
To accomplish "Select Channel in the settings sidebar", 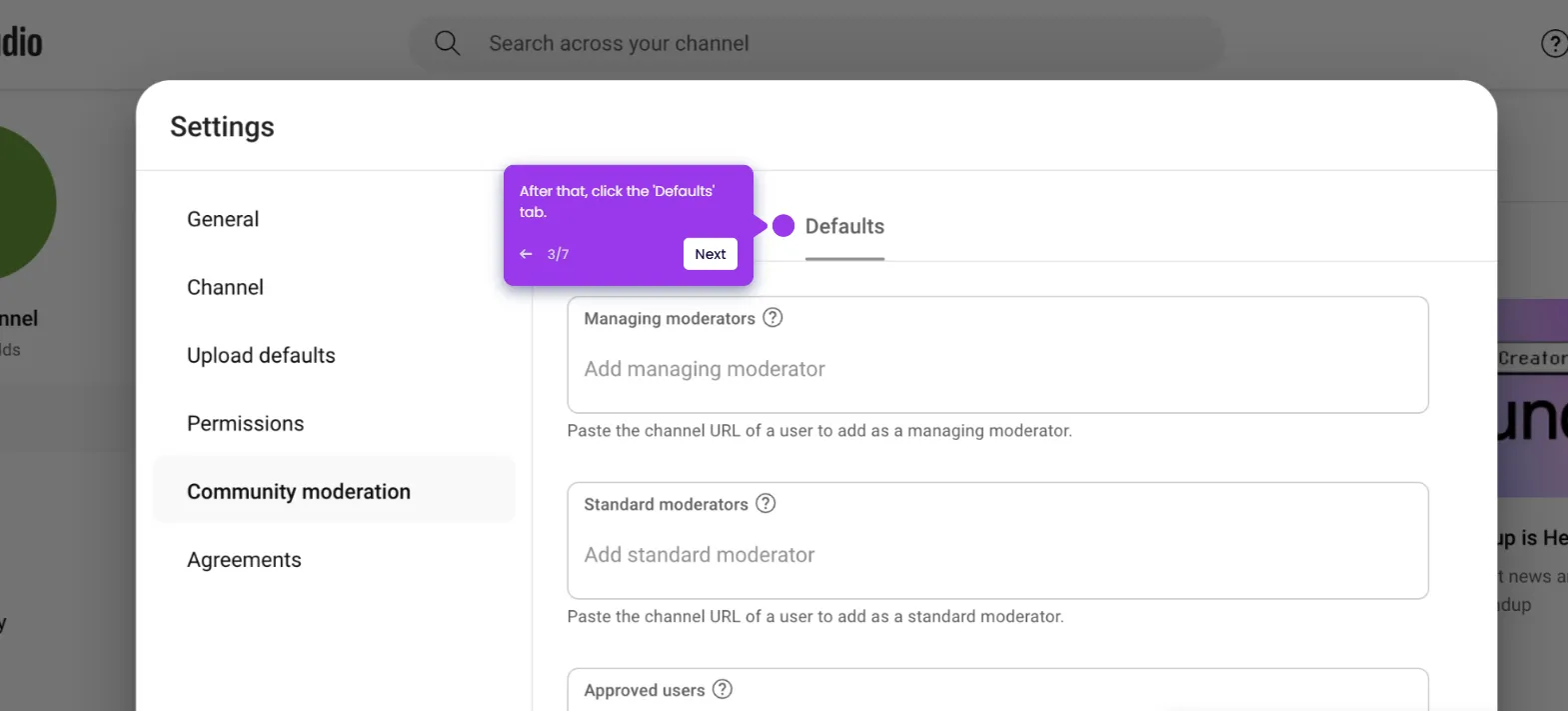I will 226,287.
